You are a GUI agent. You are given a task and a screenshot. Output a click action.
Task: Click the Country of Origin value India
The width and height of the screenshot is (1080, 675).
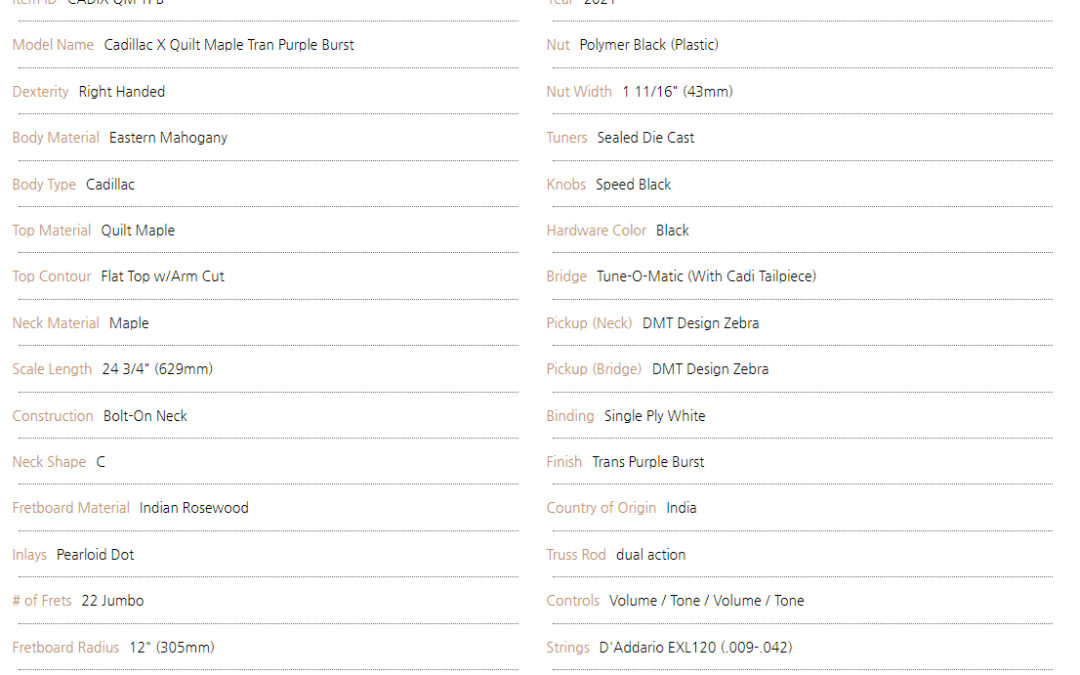[681, 508]
